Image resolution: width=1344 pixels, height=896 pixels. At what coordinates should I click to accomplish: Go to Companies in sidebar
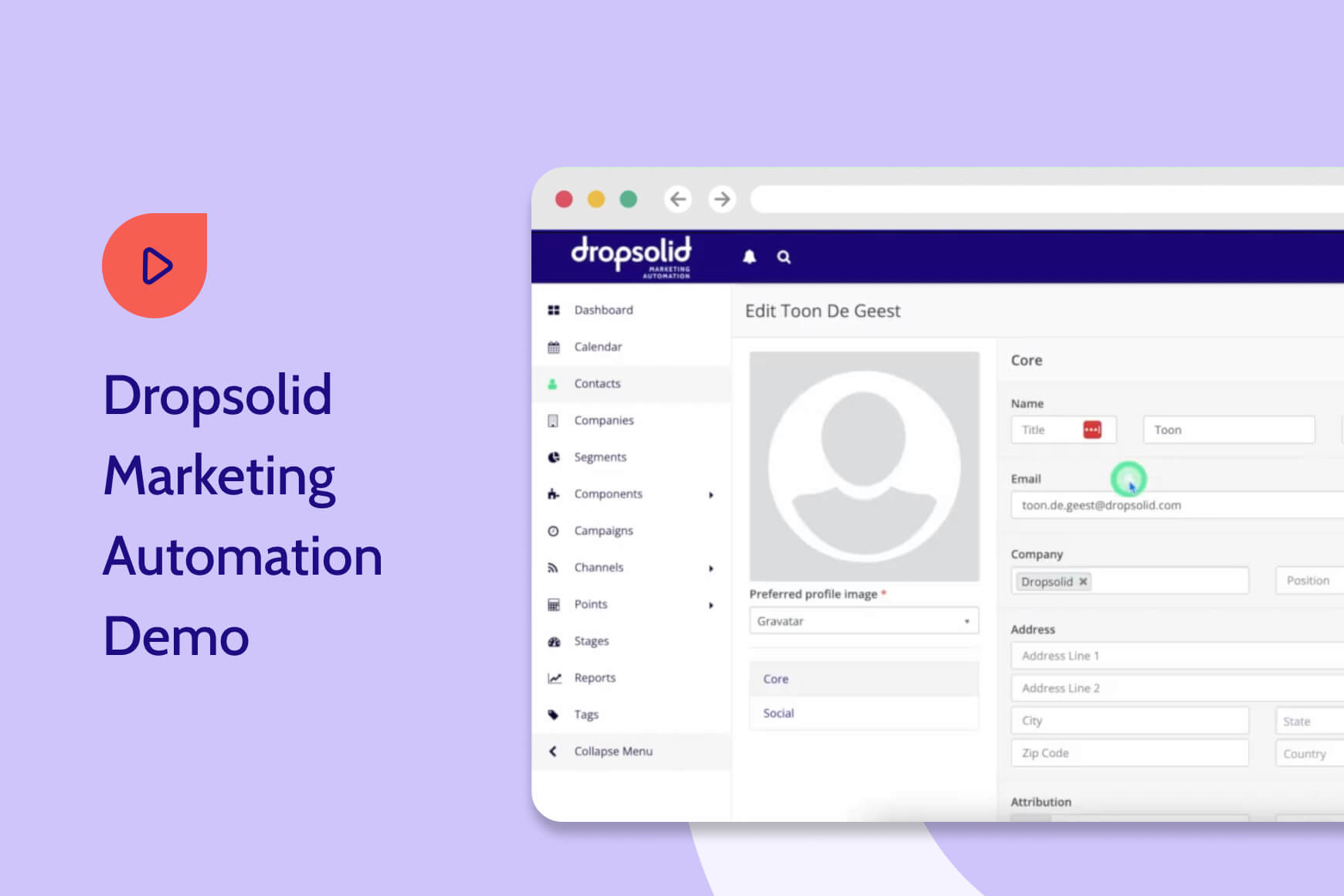point(604,420)
